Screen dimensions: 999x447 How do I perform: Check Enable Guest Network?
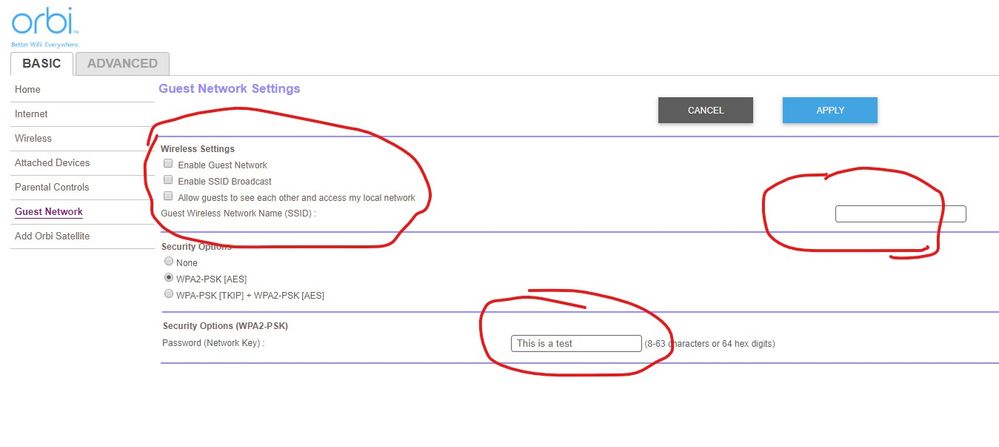[x=169, y=164]
